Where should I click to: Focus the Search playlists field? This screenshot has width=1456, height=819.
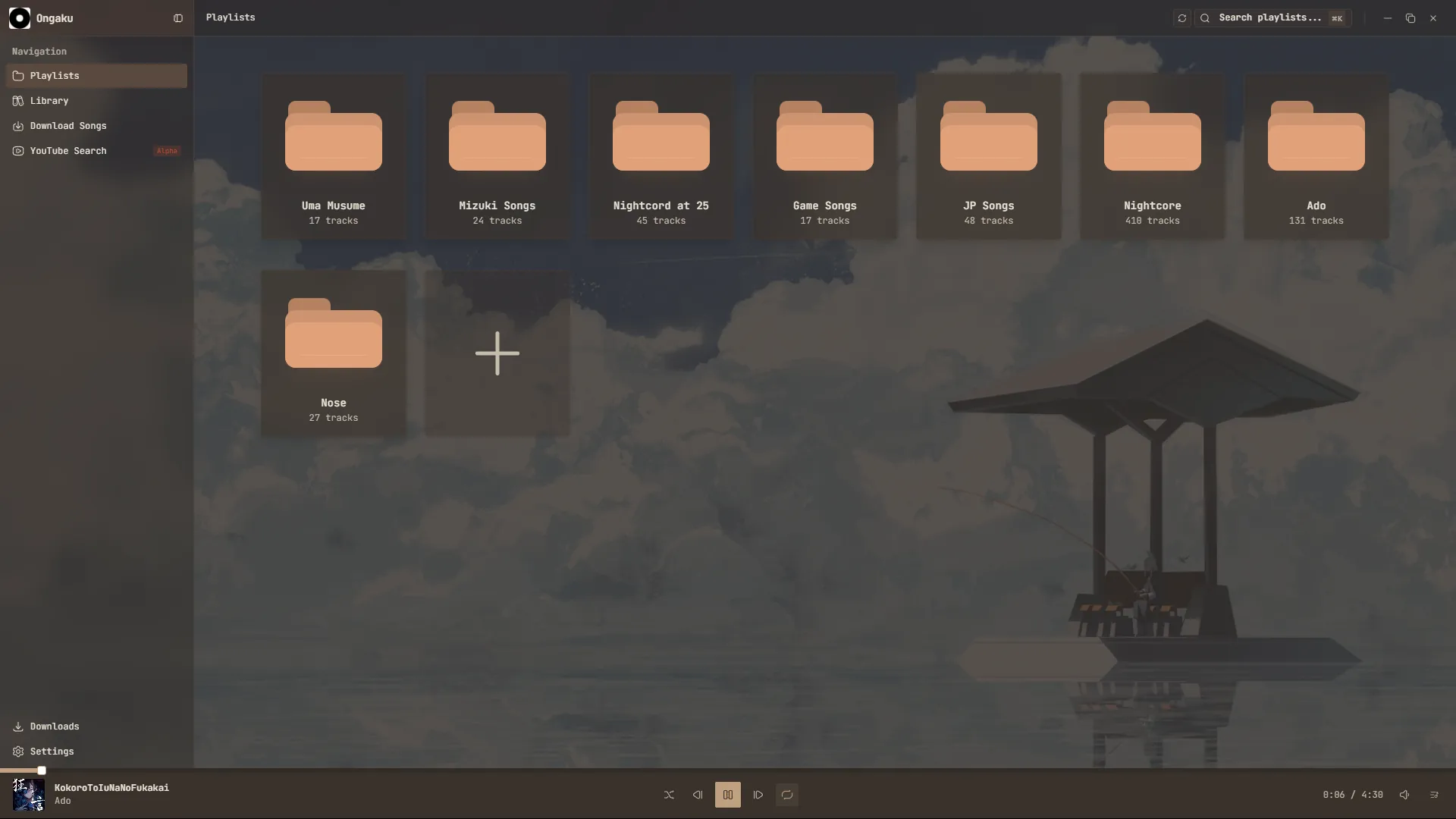tap(1272, 17)
